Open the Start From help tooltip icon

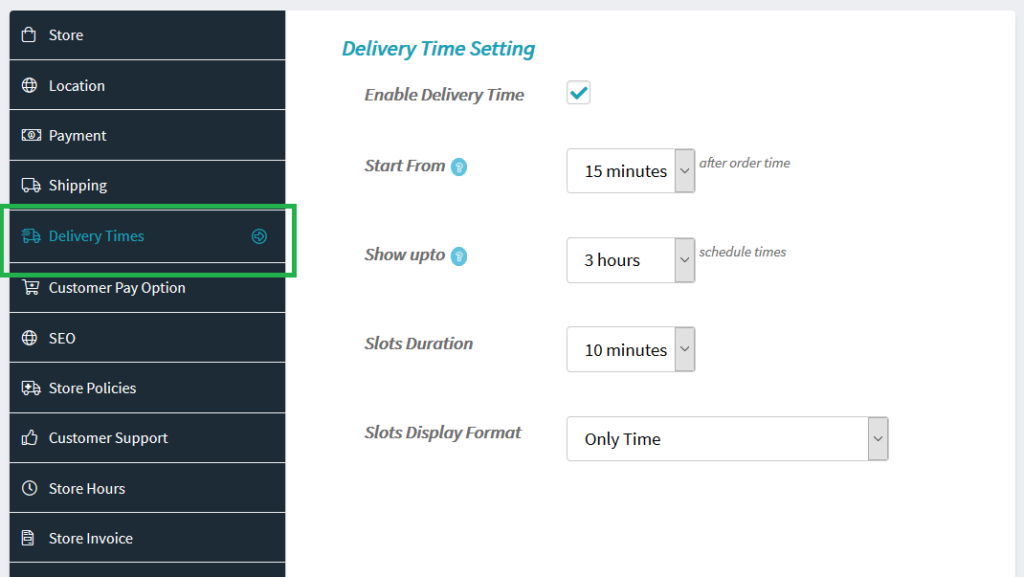coord(459,167)
